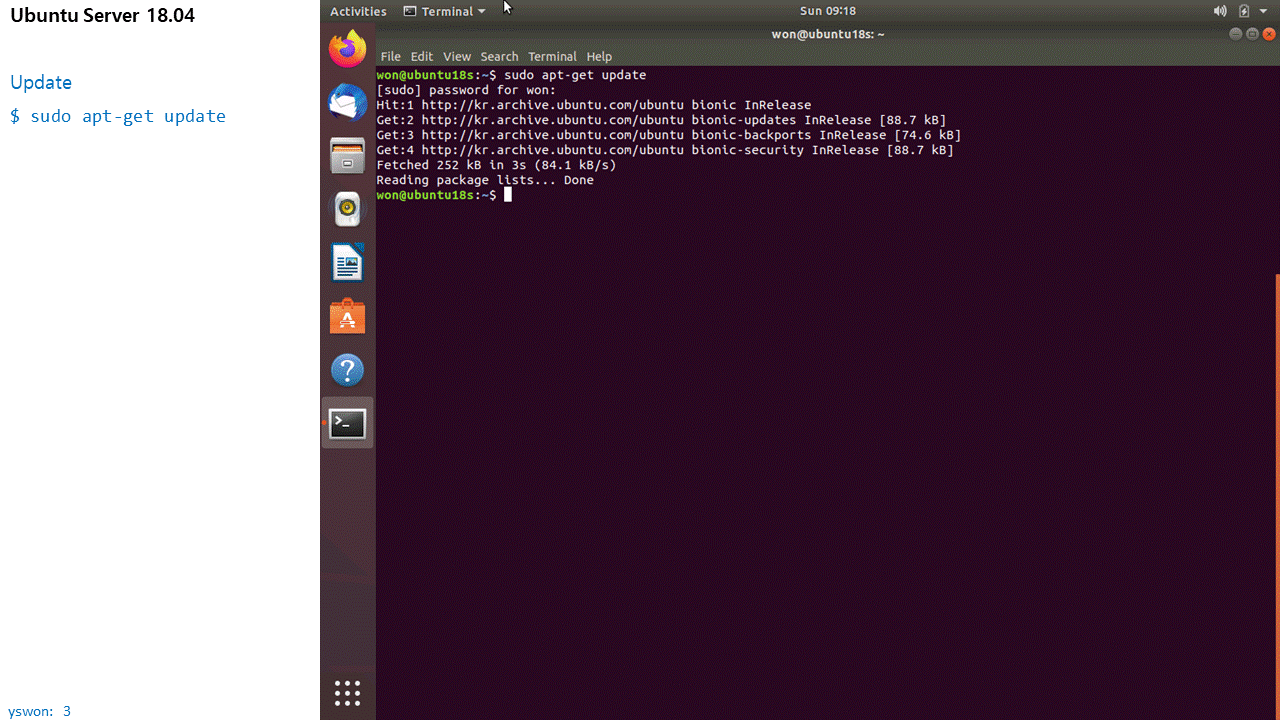This screenshot has width=1280, height=720.
Task: Open Firefox from the dock
Action: 348,48
